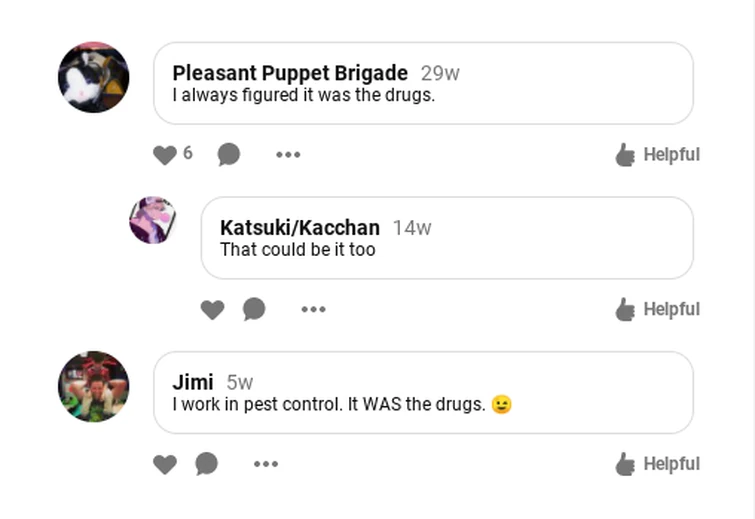
Task: Visit Jimi username link
Action: [x=193, y=383]
